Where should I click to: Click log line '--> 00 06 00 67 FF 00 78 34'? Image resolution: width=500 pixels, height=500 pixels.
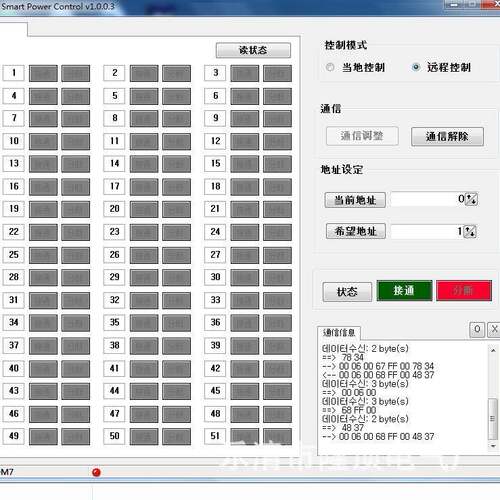click(x=378, y=366)
